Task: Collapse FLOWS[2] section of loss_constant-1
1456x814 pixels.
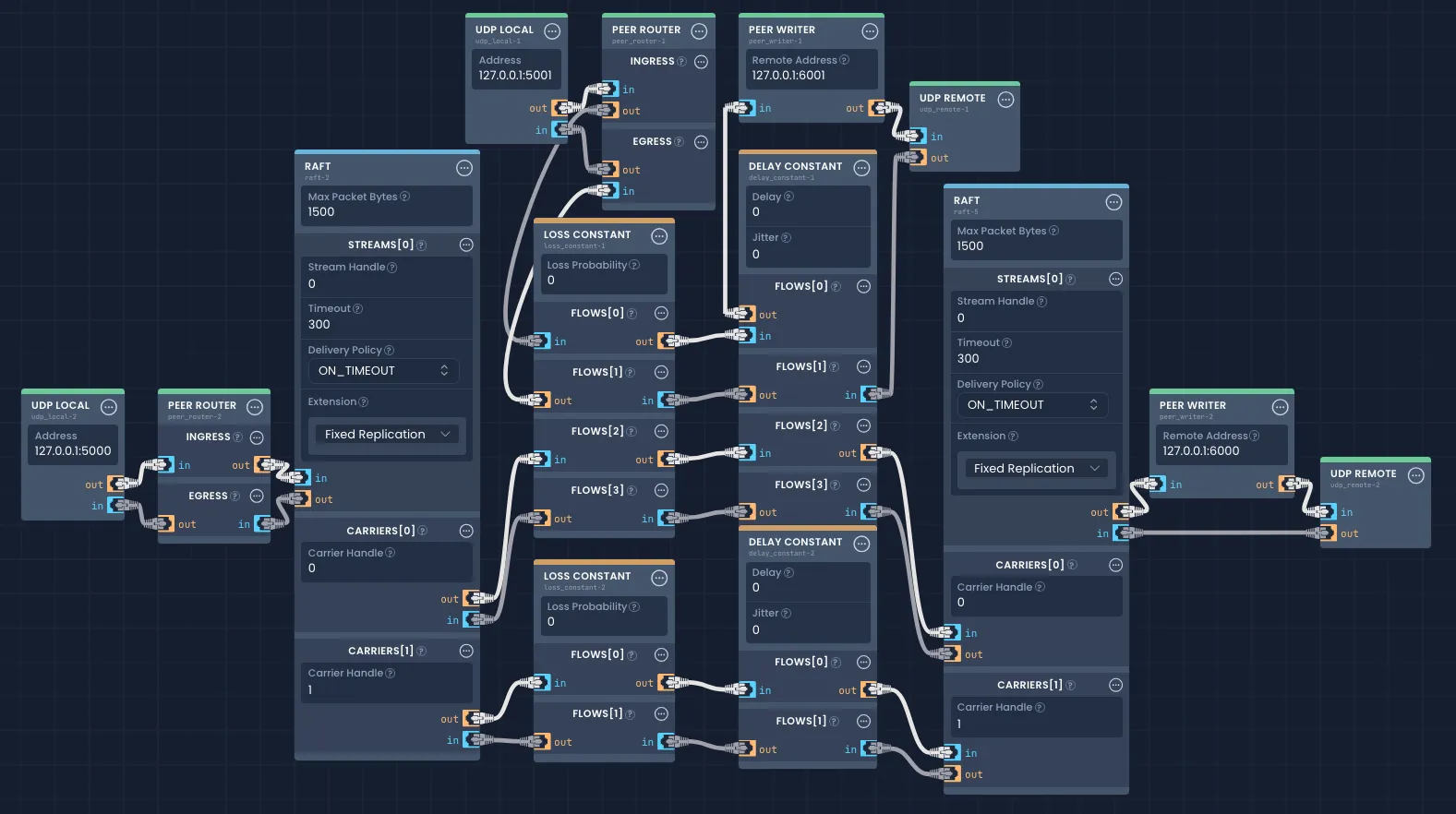Action: 661,432
